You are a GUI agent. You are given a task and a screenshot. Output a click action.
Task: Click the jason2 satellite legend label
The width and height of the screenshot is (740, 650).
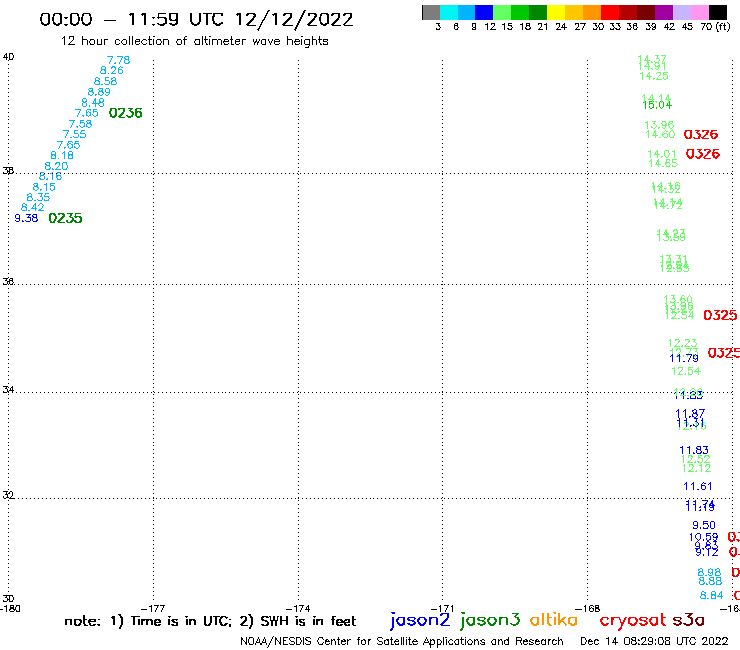pos(420,620)
